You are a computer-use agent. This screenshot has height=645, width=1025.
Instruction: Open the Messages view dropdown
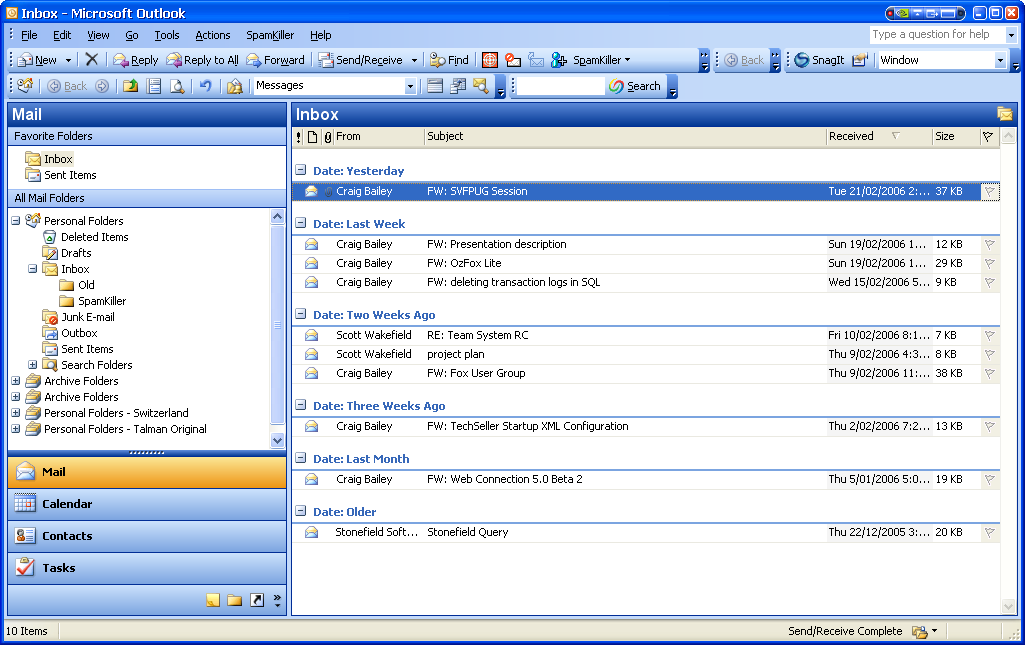pyautogui.click(x=410, y=86)
